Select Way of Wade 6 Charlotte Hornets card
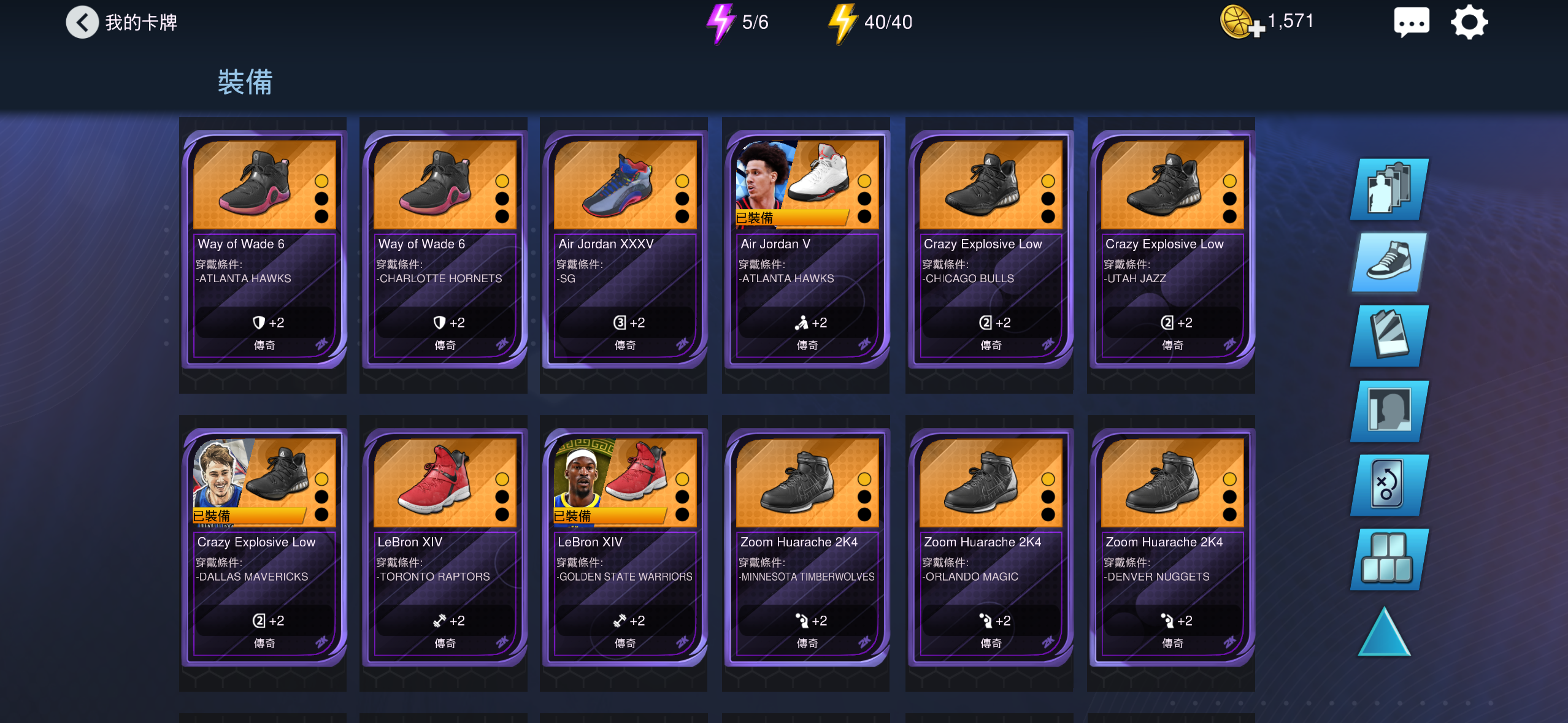 444,250
